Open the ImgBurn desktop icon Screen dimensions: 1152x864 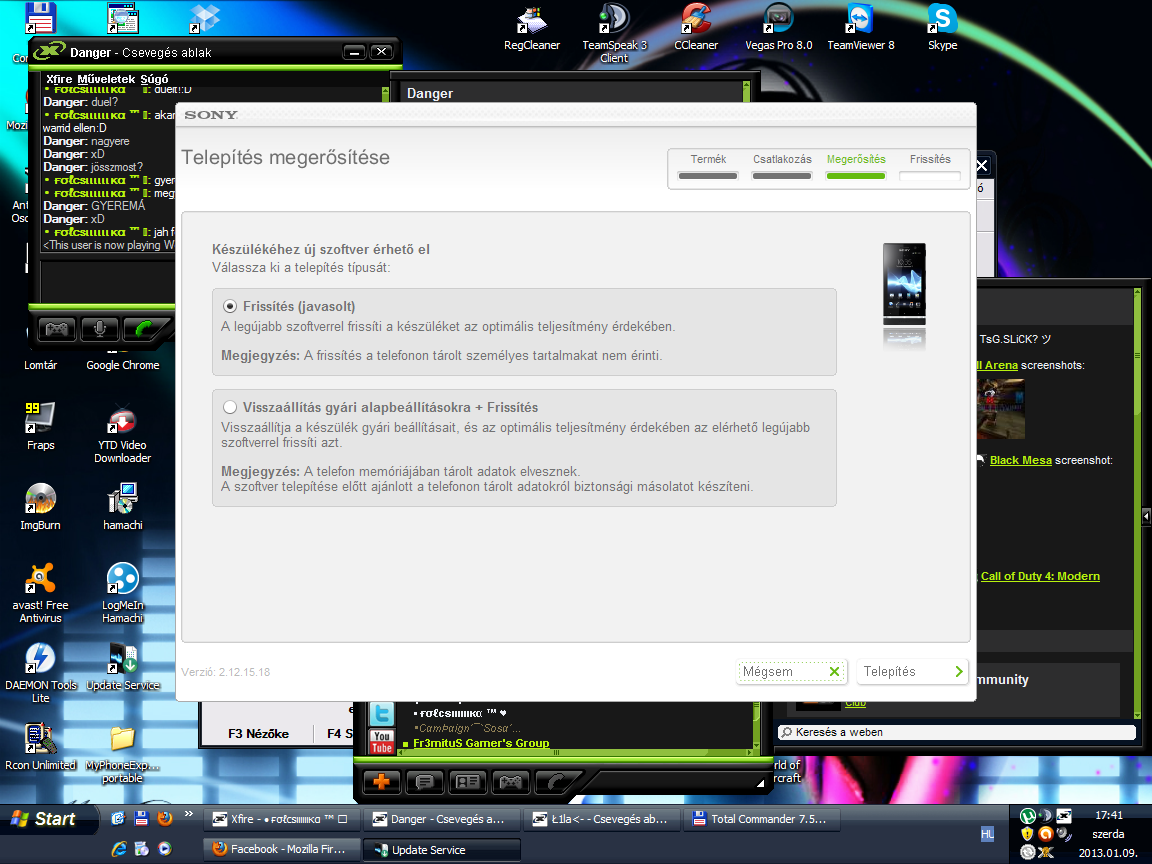(x=40, y=507)
